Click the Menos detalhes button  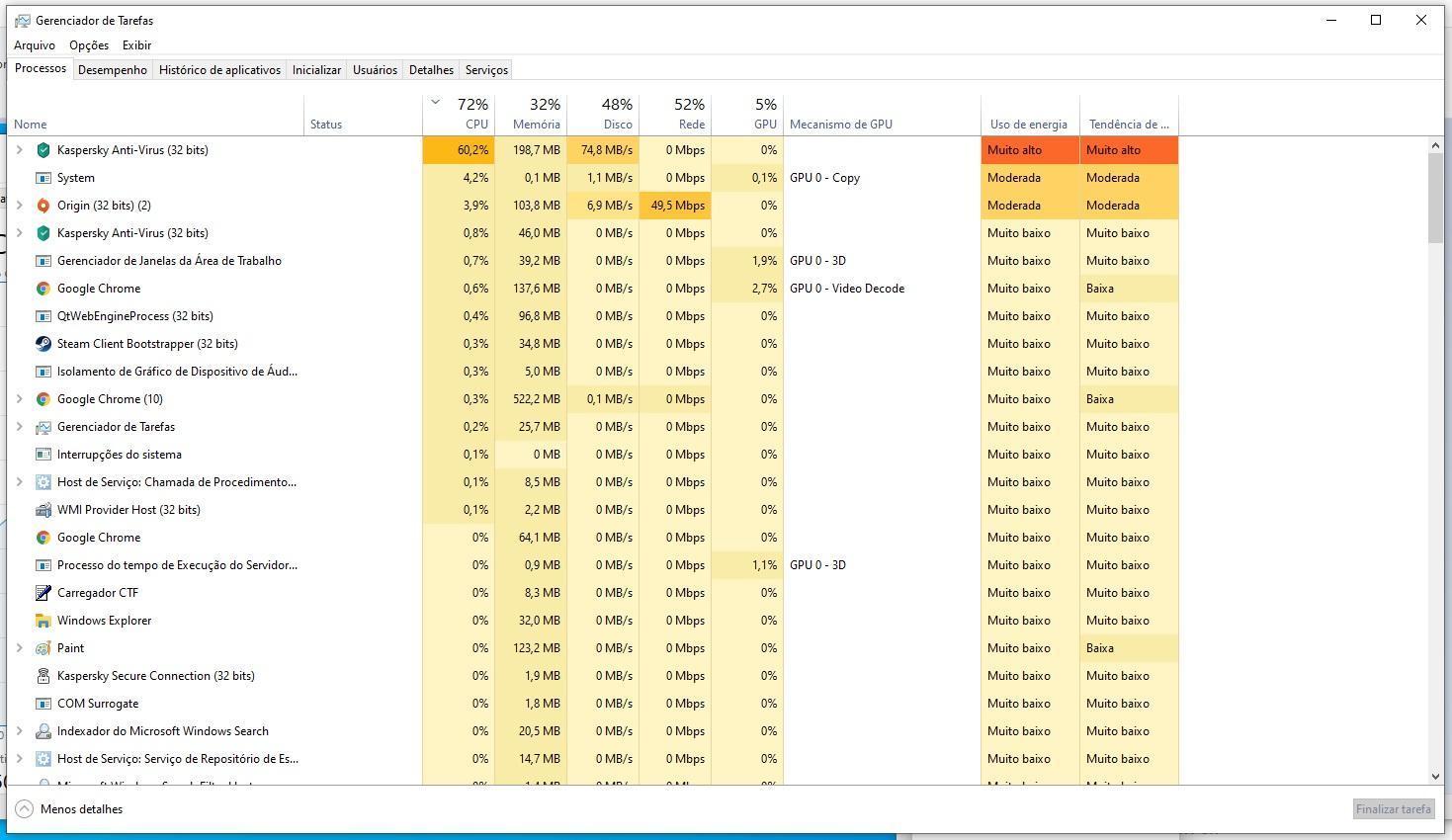[69, 808]
